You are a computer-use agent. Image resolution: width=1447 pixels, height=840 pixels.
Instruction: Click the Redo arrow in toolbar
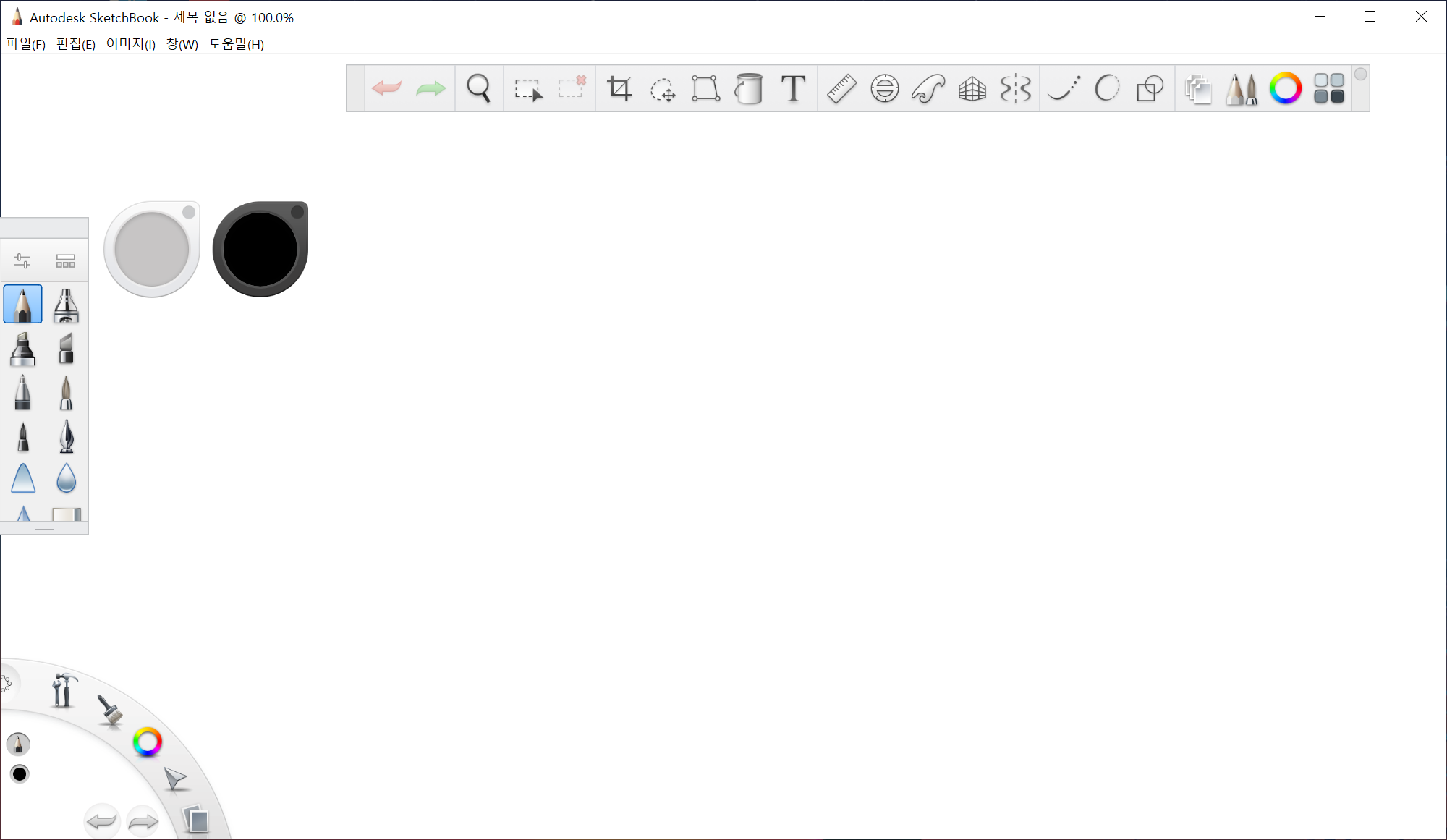(x=430, y=89)
